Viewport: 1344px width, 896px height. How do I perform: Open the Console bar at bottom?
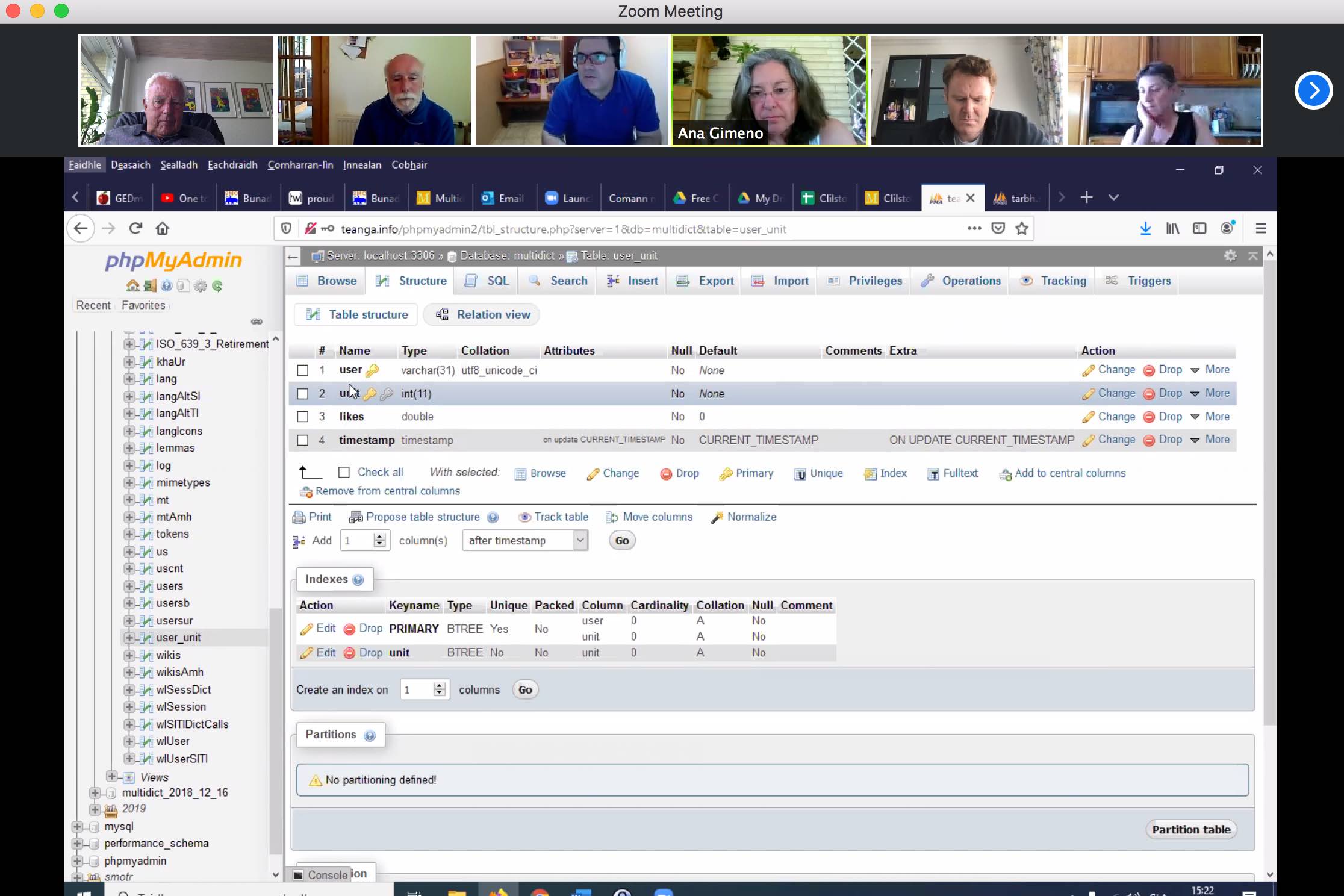point(321,875)
